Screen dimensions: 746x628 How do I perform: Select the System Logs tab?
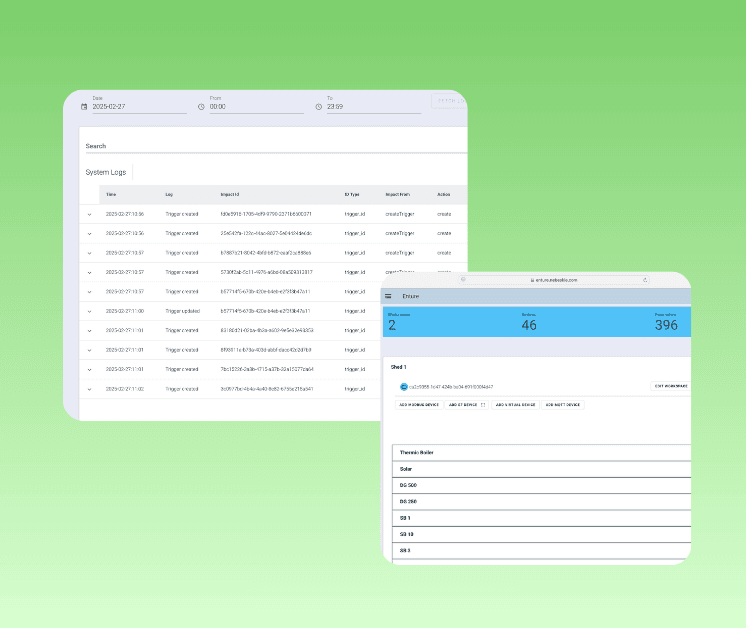click(106, 172)
